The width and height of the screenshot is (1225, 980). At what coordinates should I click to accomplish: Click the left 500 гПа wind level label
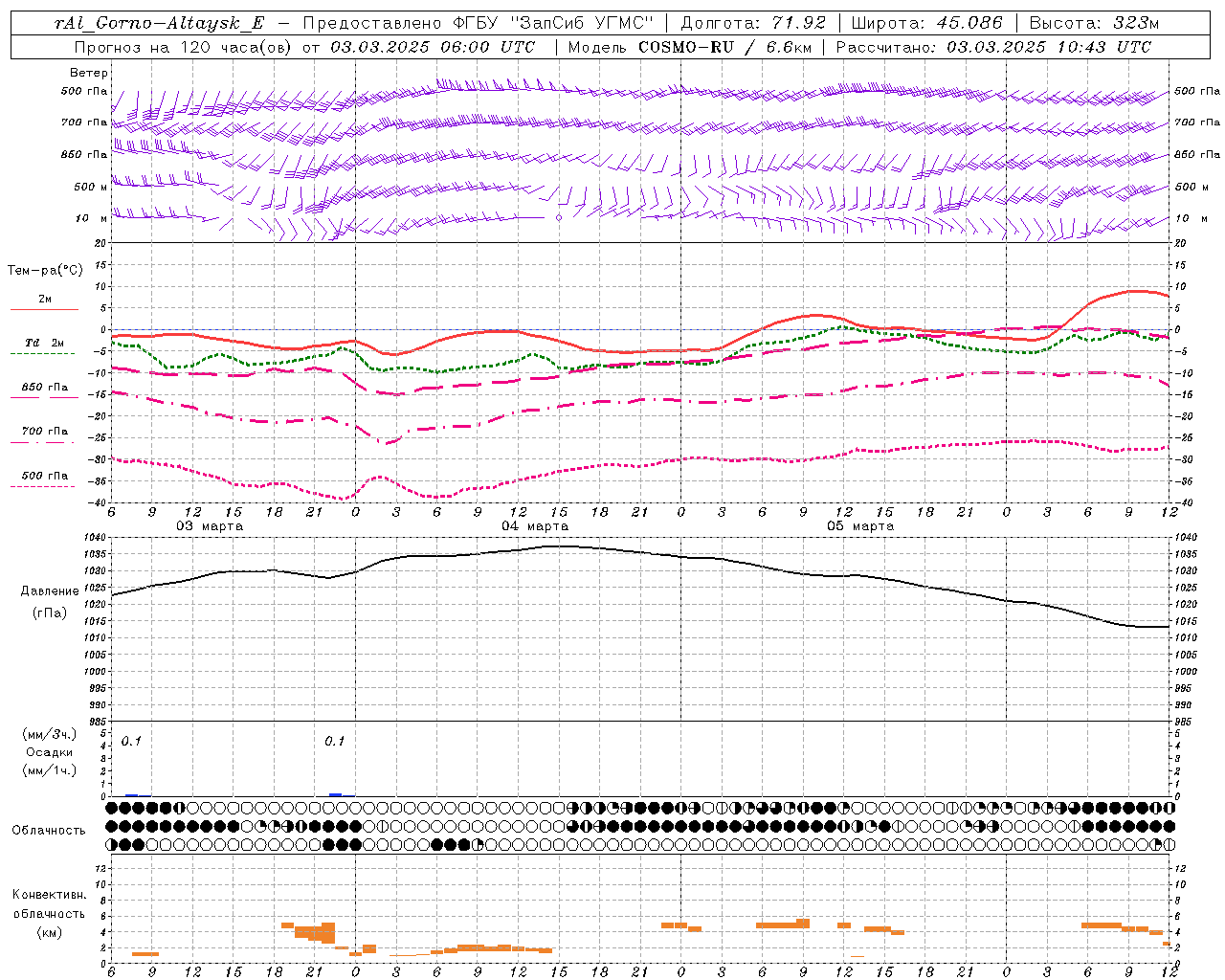[x=84, y=91]
